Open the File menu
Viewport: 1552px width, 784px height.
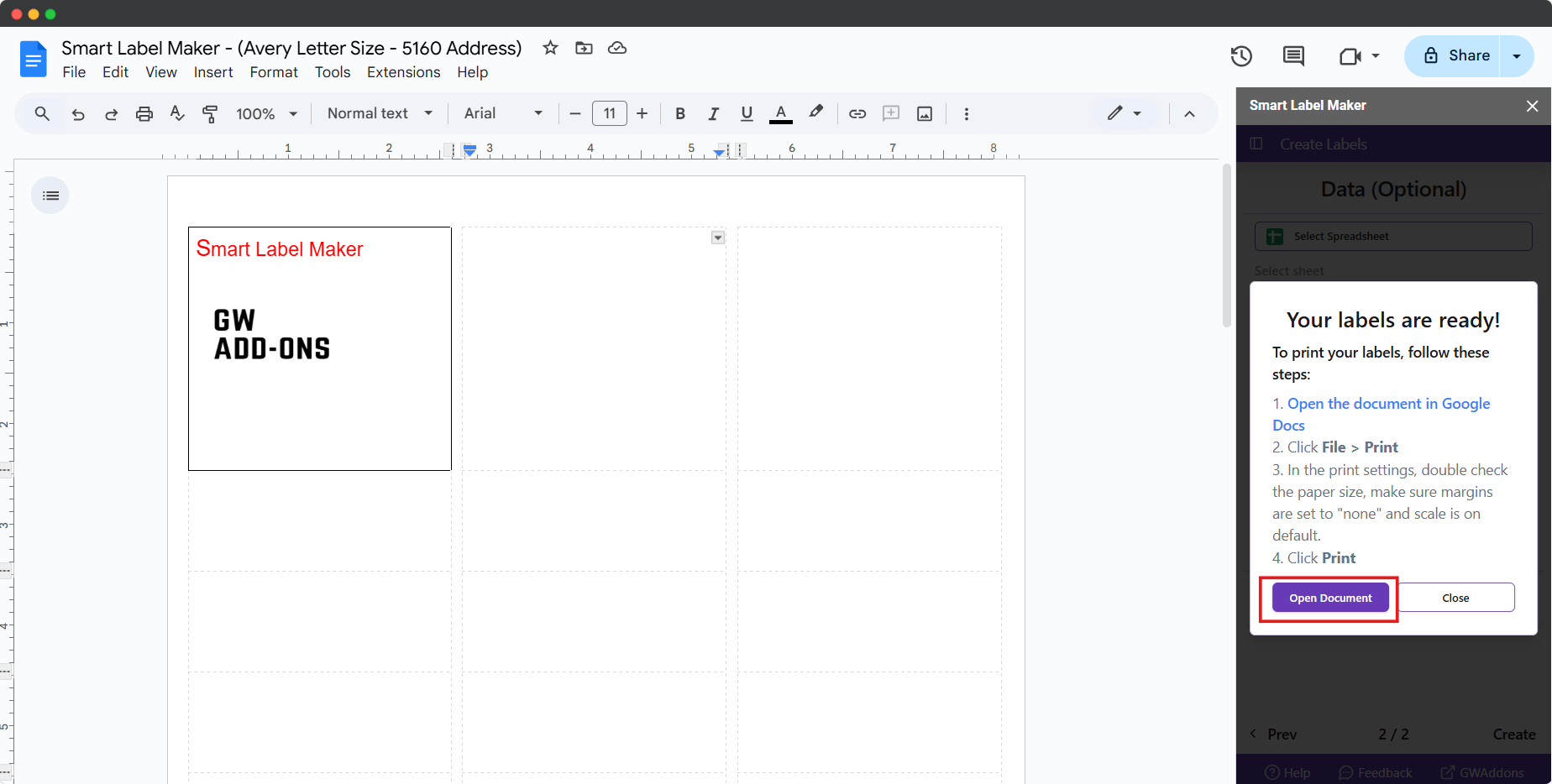click(x=74, y=72)
